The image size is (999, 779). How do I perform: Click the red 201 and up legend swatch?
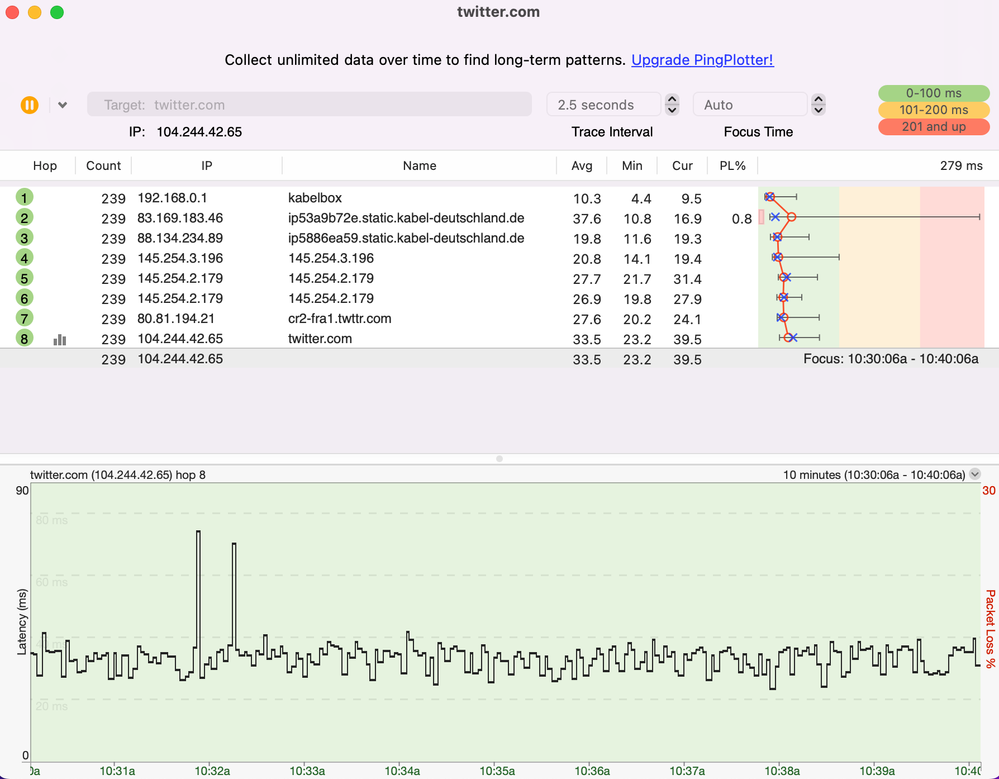933,127
